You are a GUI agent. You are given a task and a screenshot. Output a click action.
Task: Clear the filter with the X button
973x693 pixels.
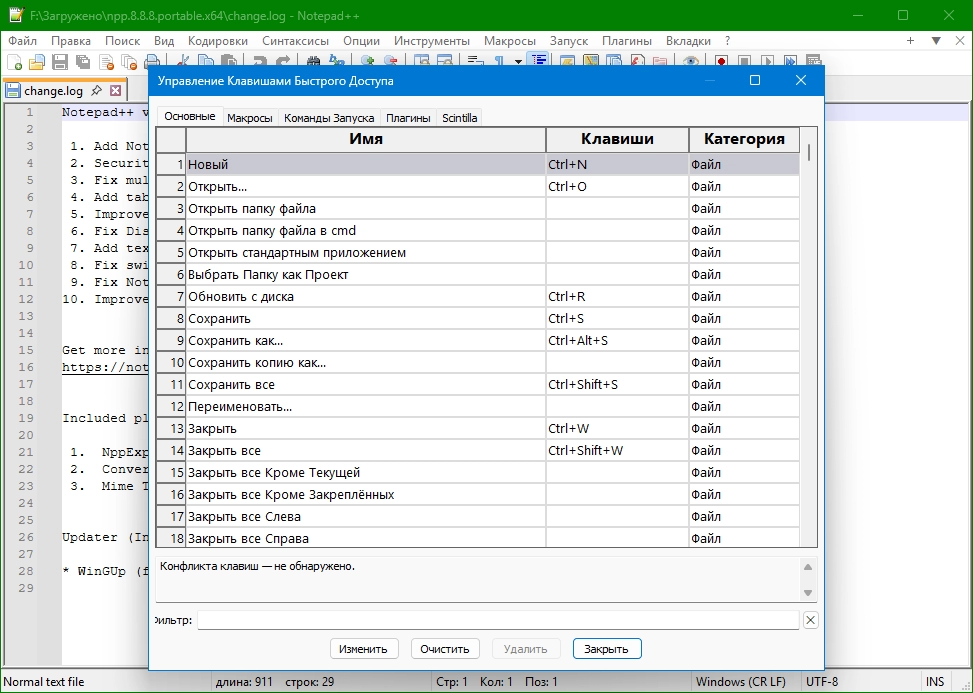pos(810,620)
